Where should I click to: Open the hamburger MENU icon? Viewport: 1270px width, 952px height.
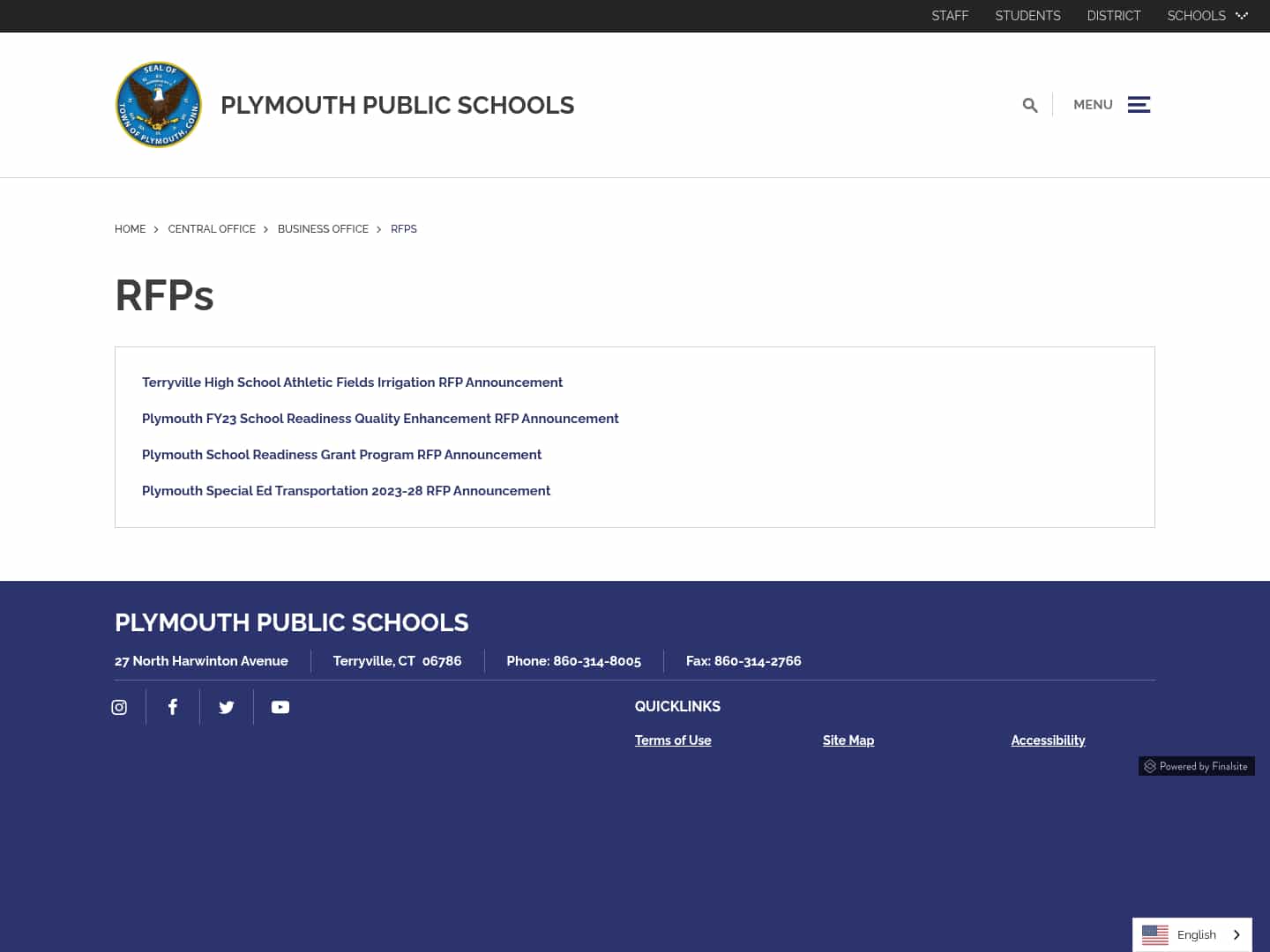pyautogui.click(x=1138, y=105)
